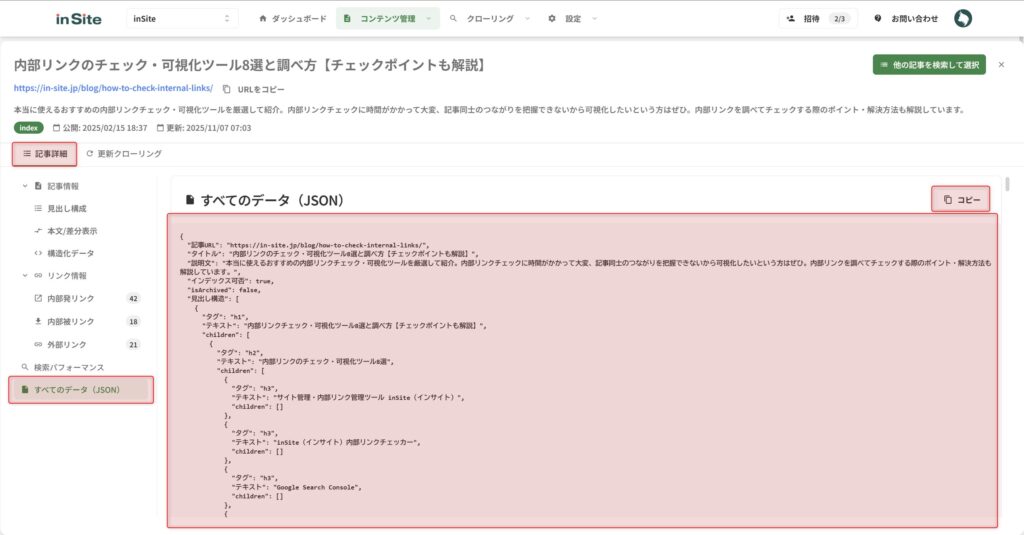This screenshot has height=535, width=1024.
Task: Click the help icon beside お問い合わせ
Action: coord(878,19)
